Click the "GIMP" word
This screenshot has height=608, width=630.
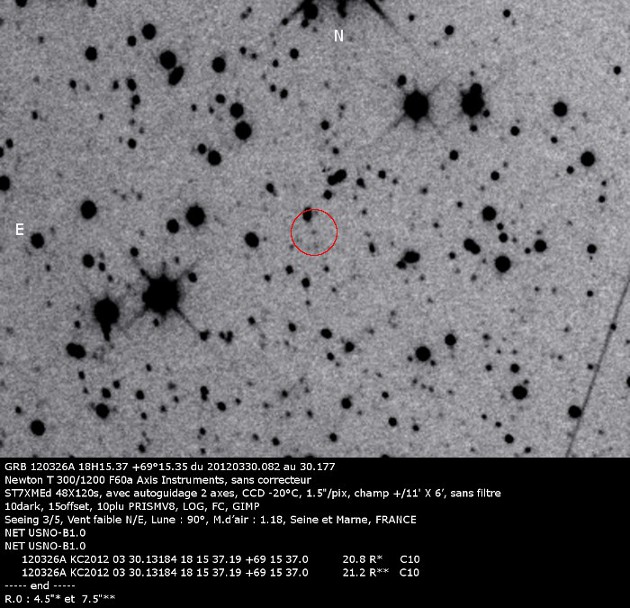[246, 506]
